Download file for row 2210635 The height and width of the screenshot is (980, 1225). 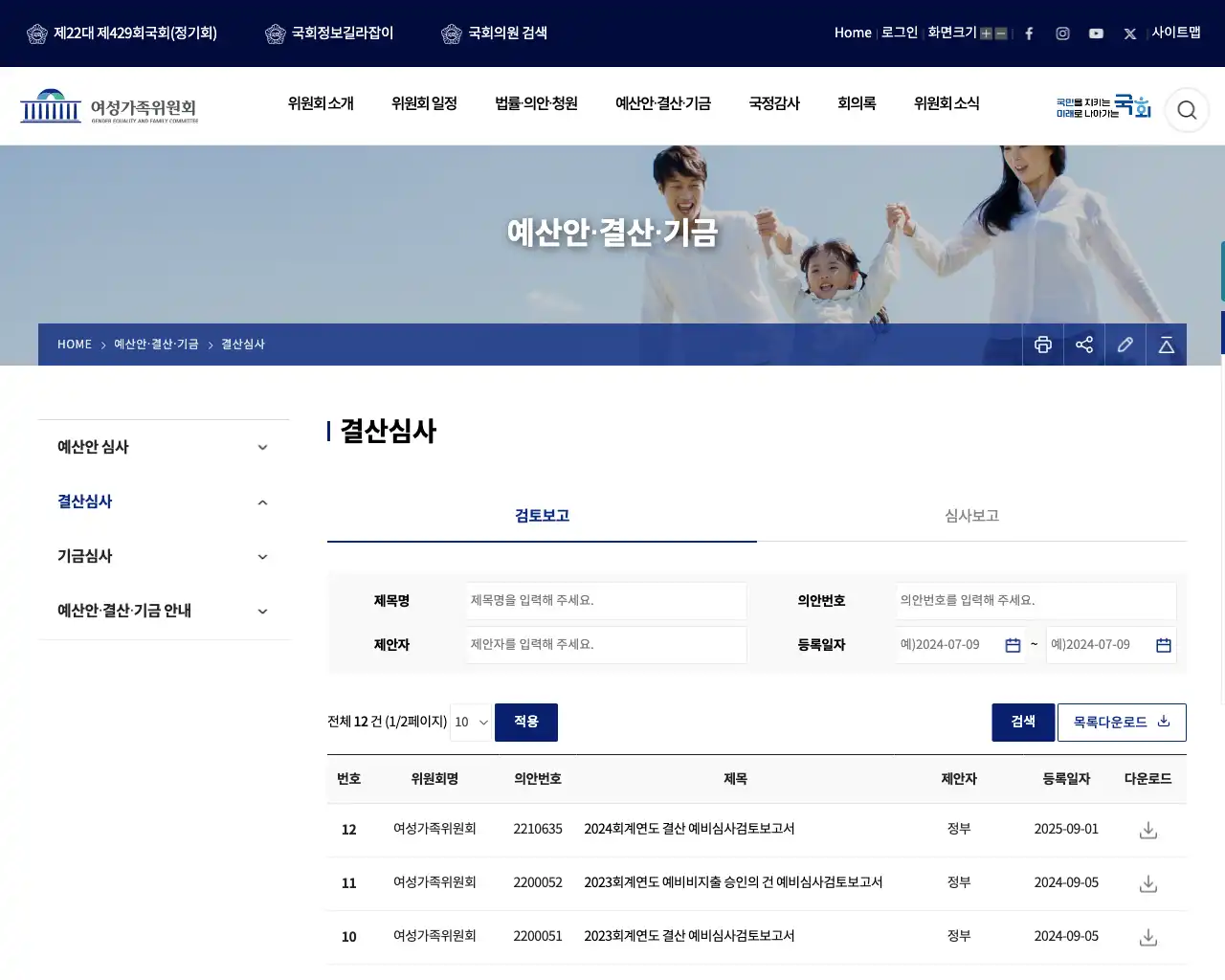1148,830
